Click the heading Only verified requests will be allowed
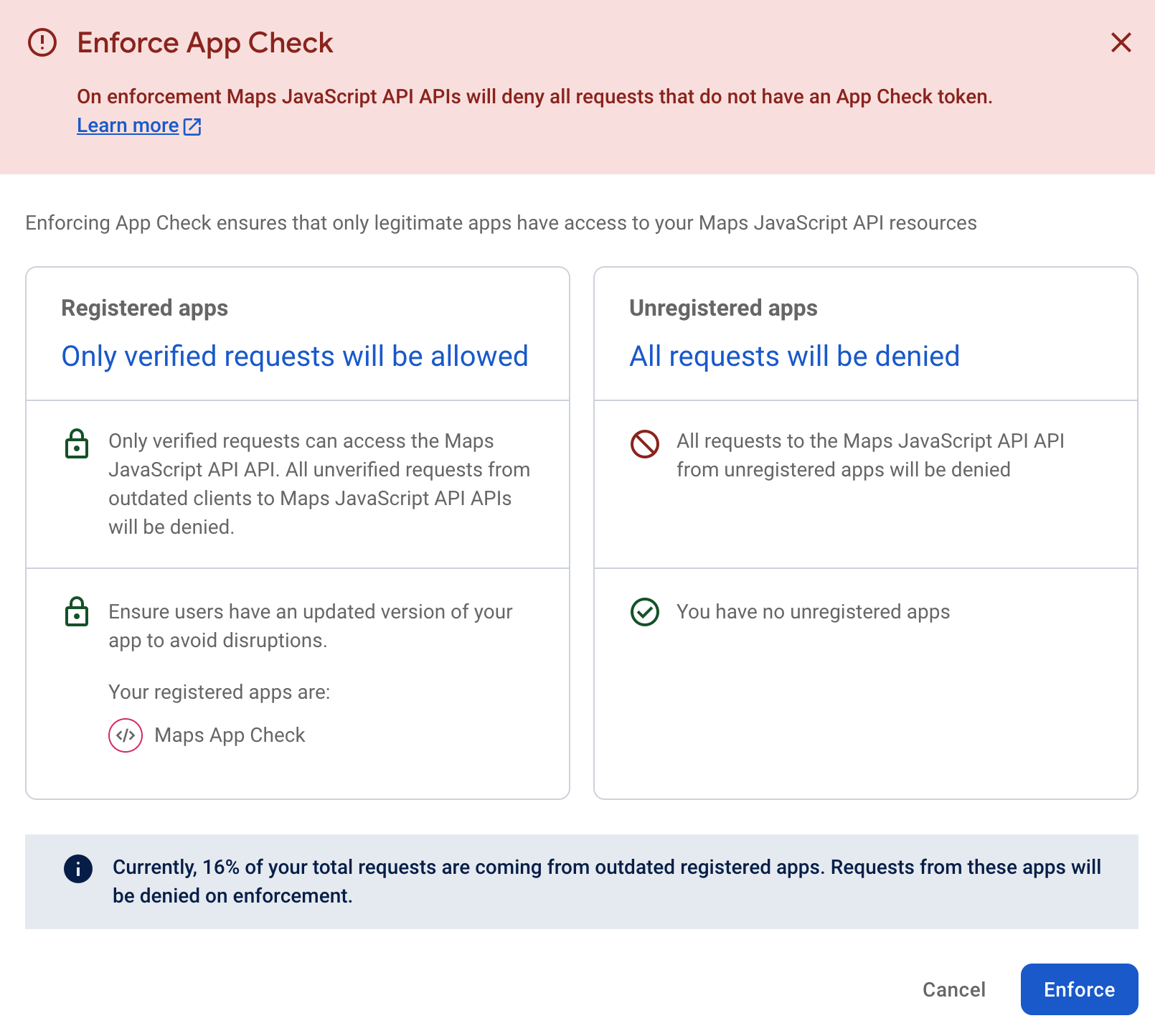1155x1036 pixels. click(295, 356)
